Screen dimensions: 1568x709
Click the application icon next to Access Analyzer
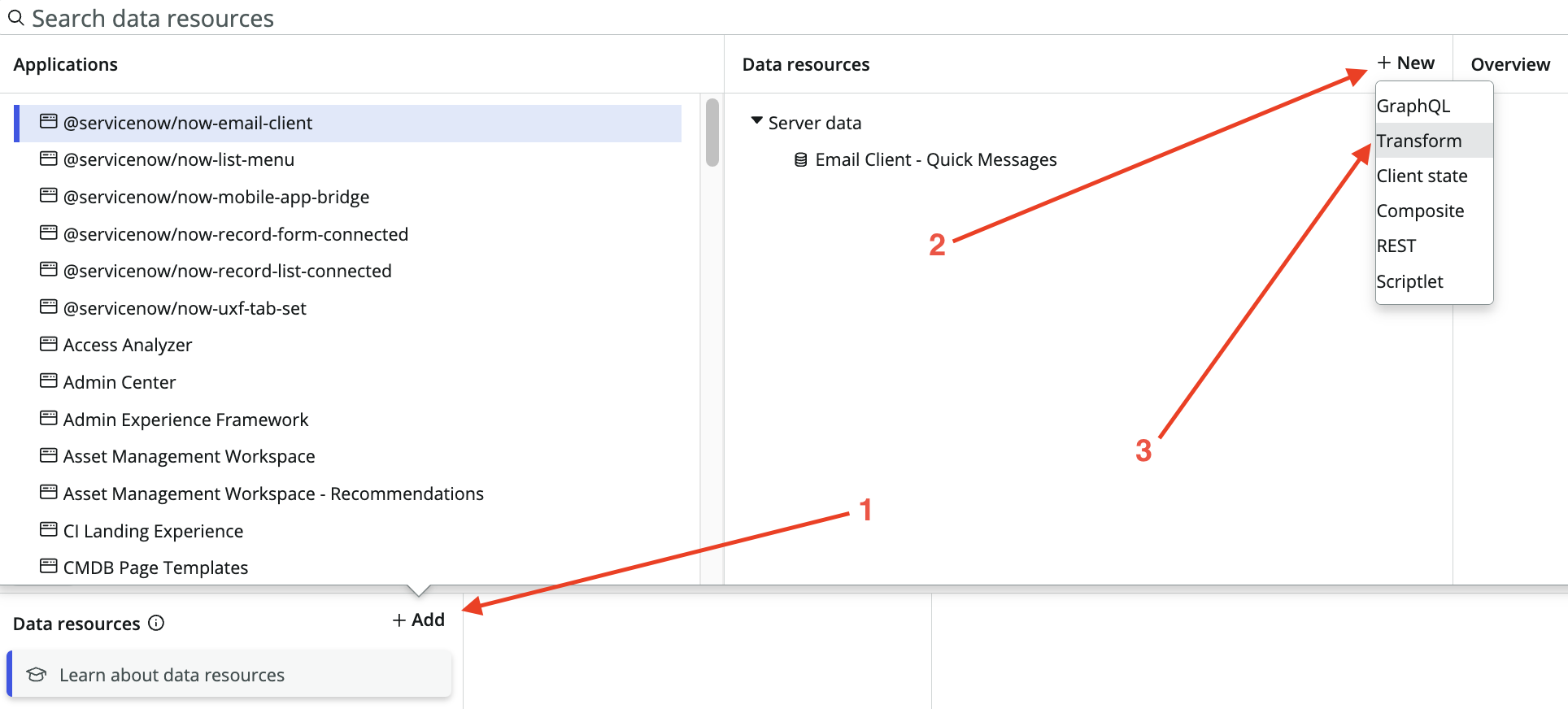pos(49,344)
